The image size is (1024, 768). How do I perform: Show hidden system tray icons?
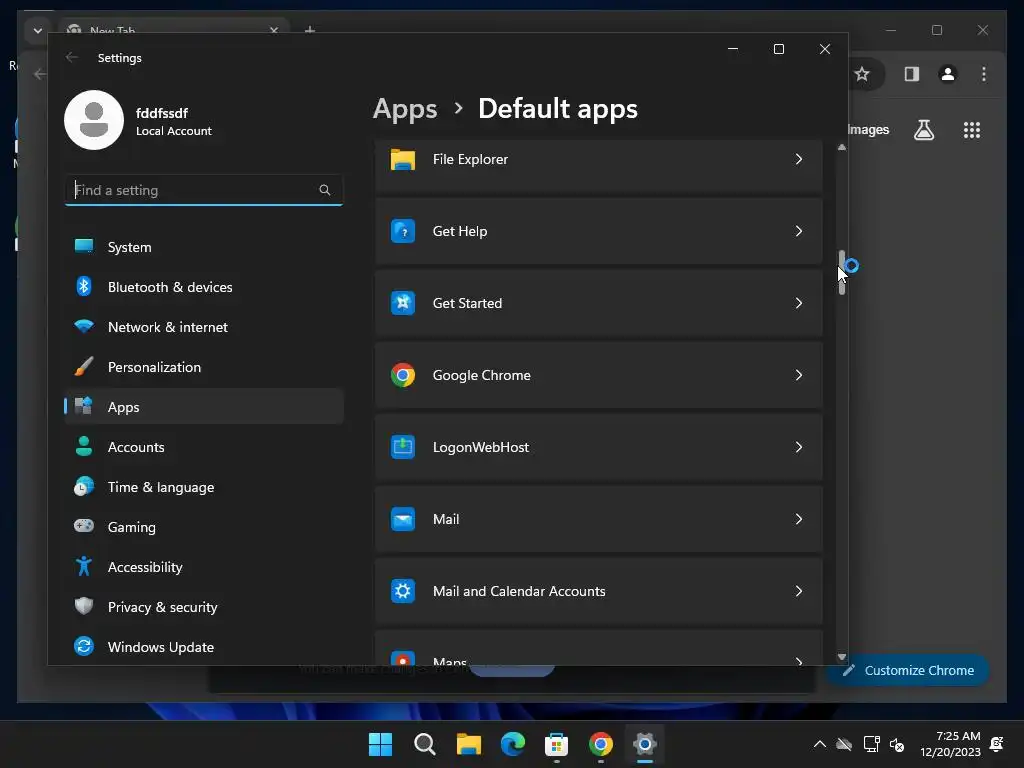pos(820,744)
